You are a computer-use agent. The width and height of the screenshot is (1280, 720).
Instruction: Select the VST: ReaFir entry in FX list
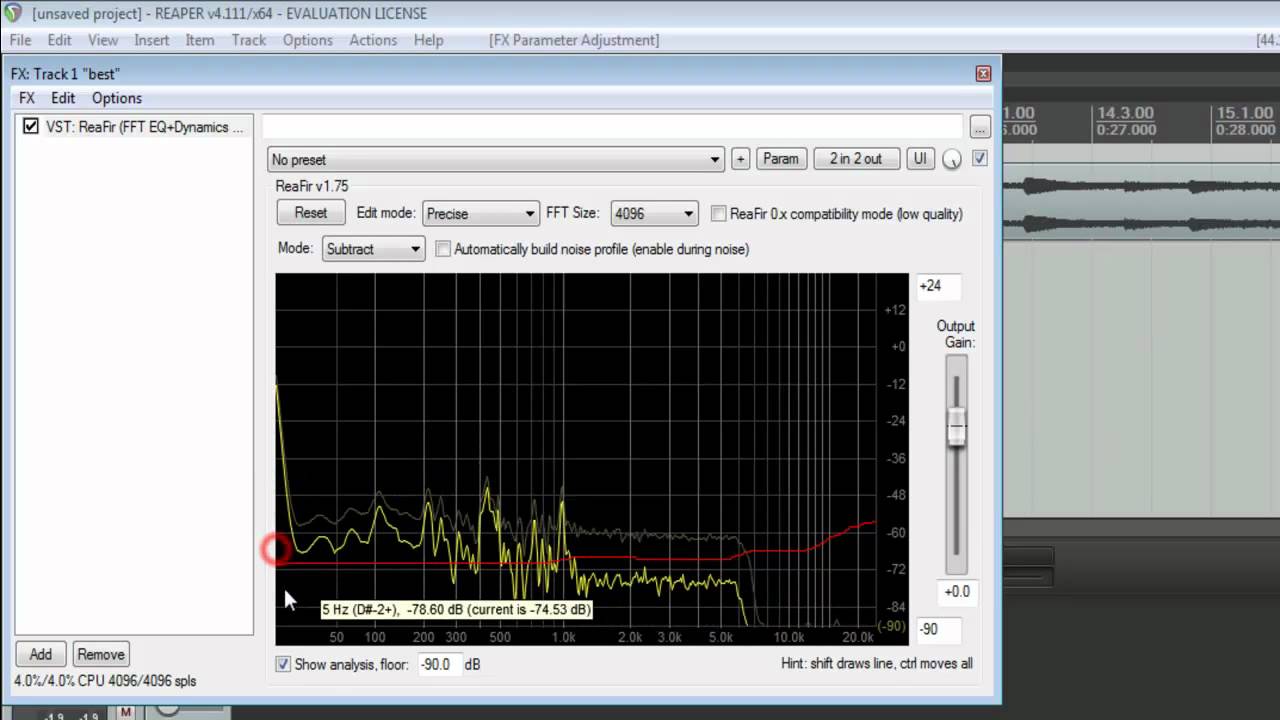[134, 127]
